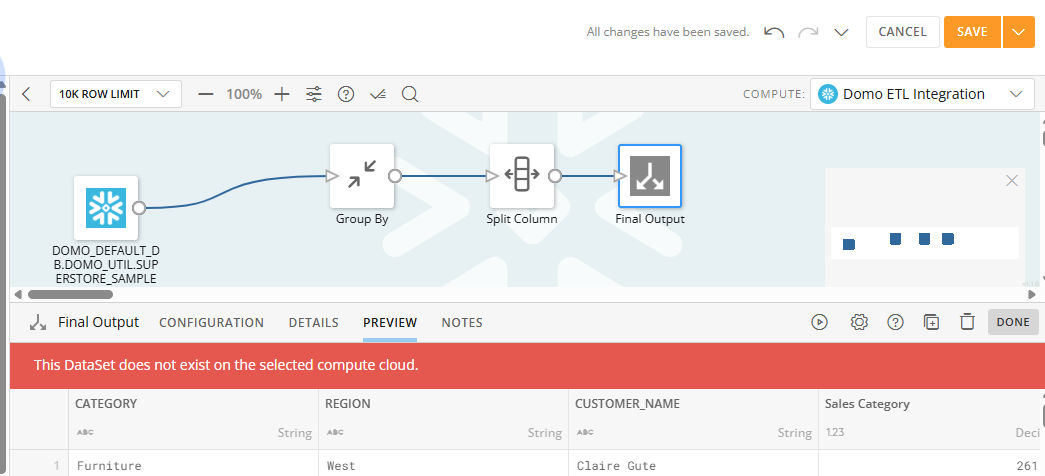
Task: Search the canvas with magnifier icon
Action: click(410, 95)
